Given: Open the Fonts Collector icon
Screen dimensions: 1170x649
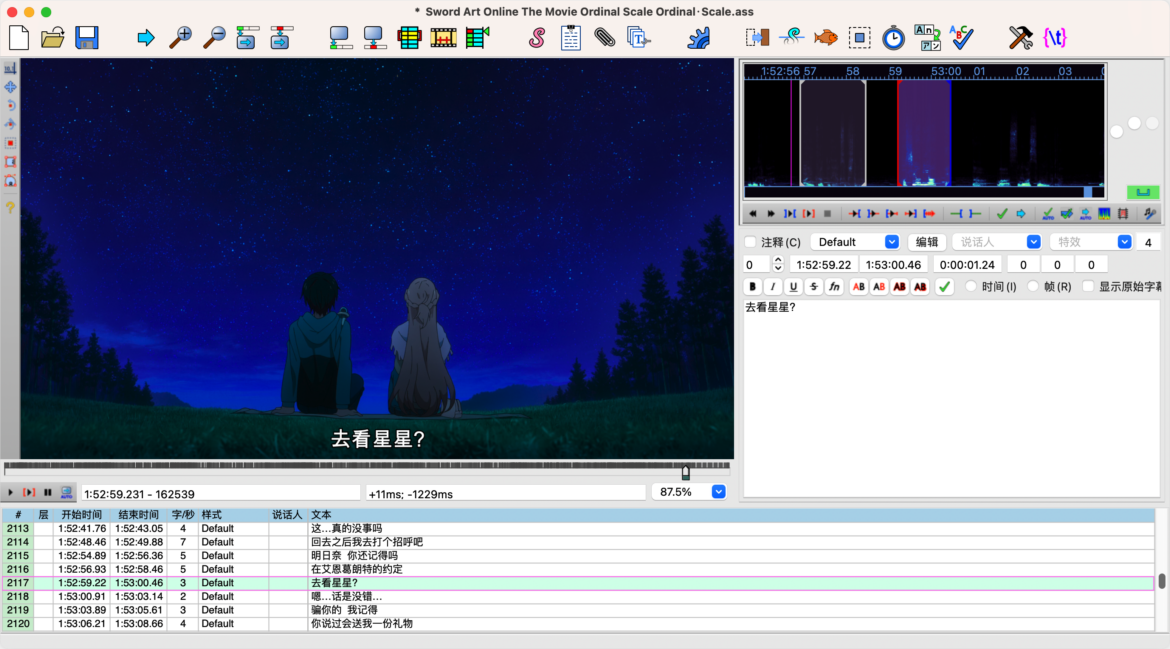Looking at the screenshot, I should point(639,37).
